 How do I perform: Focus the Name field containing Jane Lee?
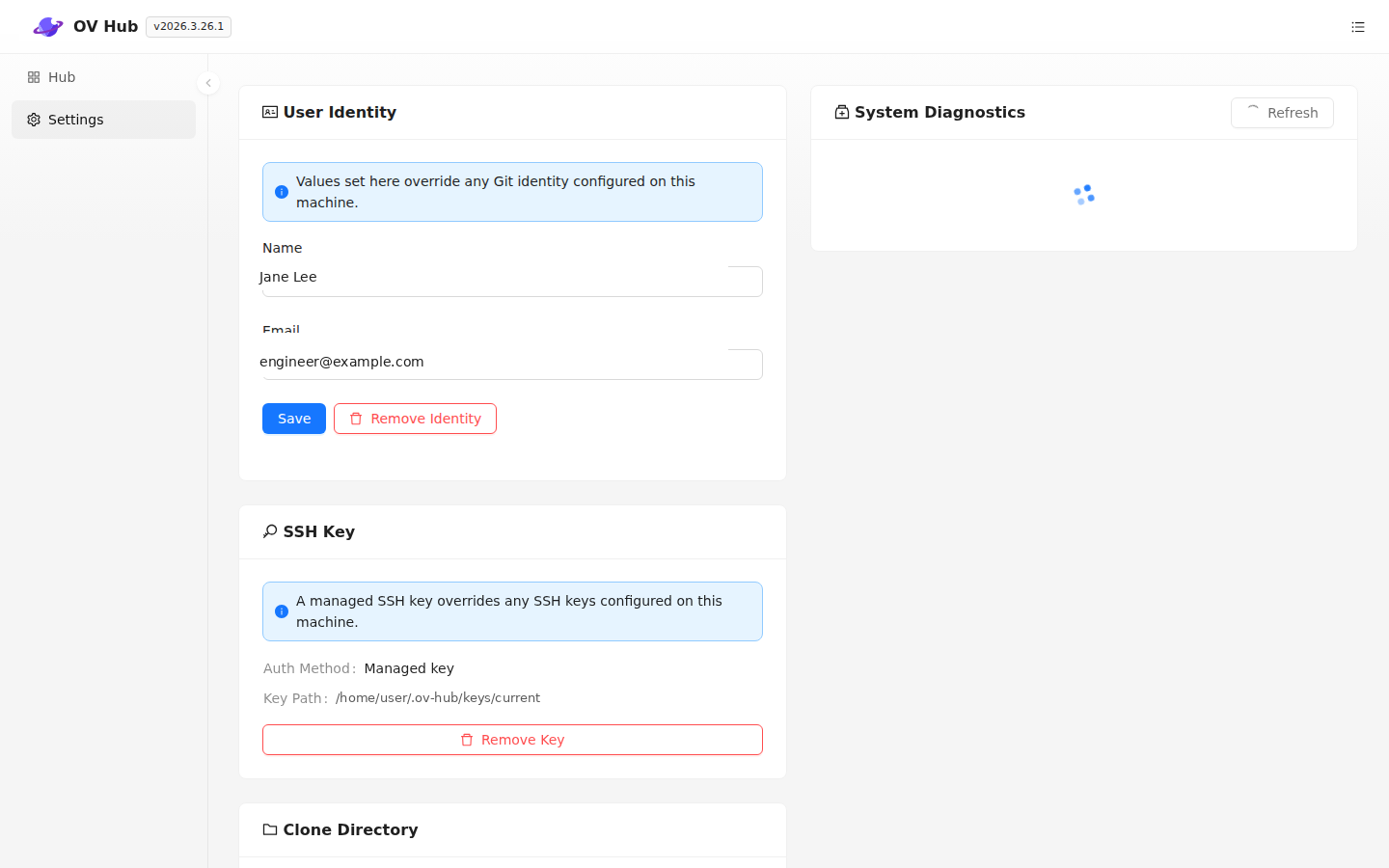[512, 281]
